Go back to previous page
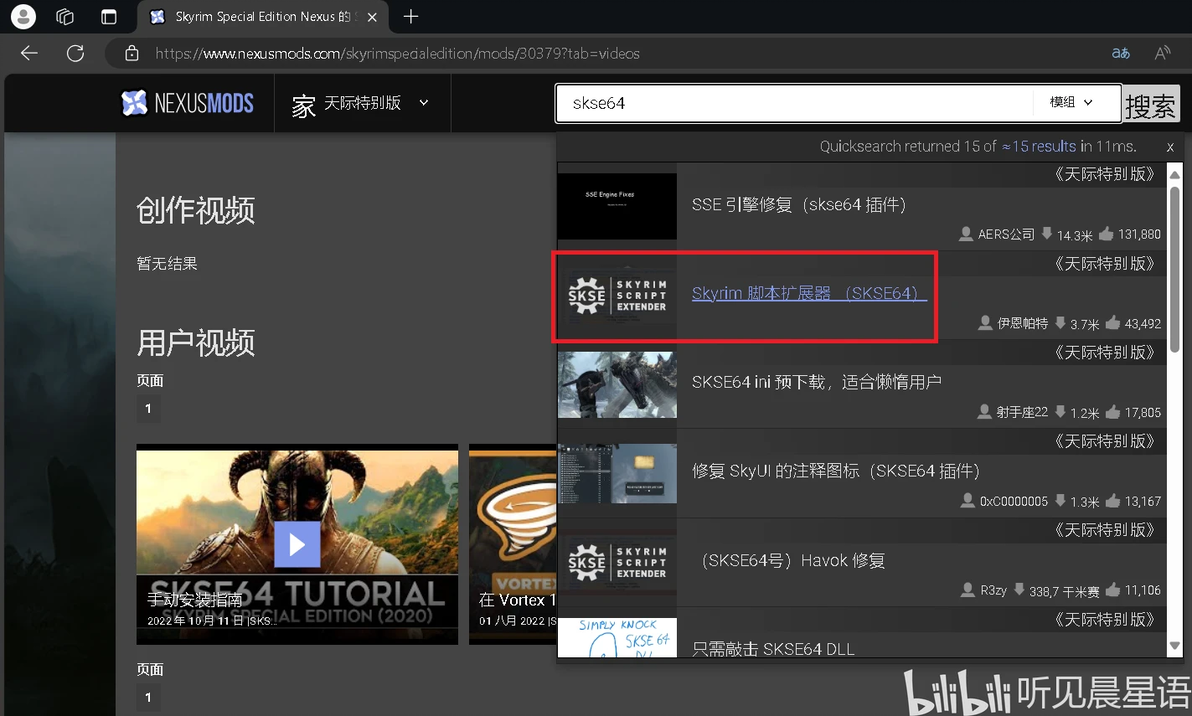Image resolution: width=1192 pixels, height=716 pixels. tap(30, 53)
